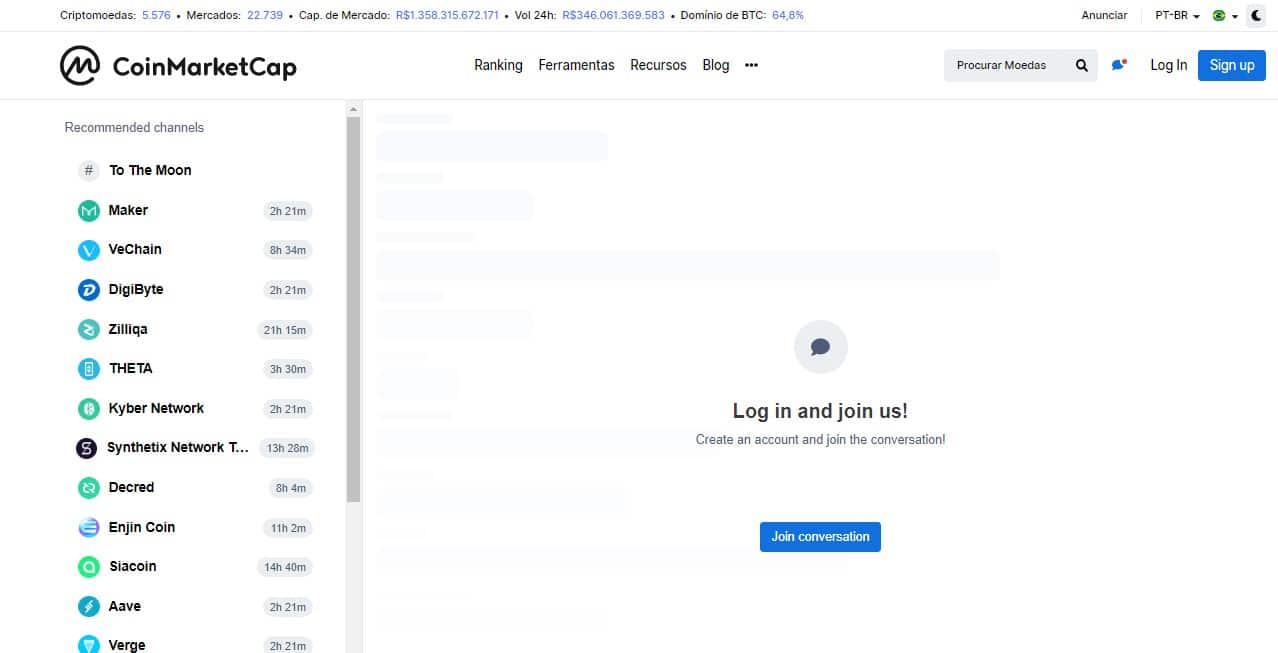Click the search magnifier icon

pos(1081,65)
